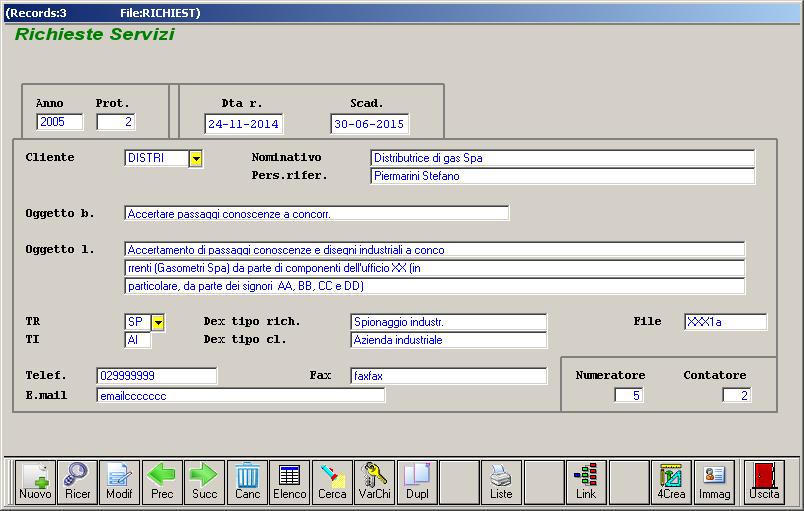The height and width of the screenshot is (511, 804).
Task: Click the Pers.rifer. field Piermarini Stefano
Action: [x=562, y=176]
